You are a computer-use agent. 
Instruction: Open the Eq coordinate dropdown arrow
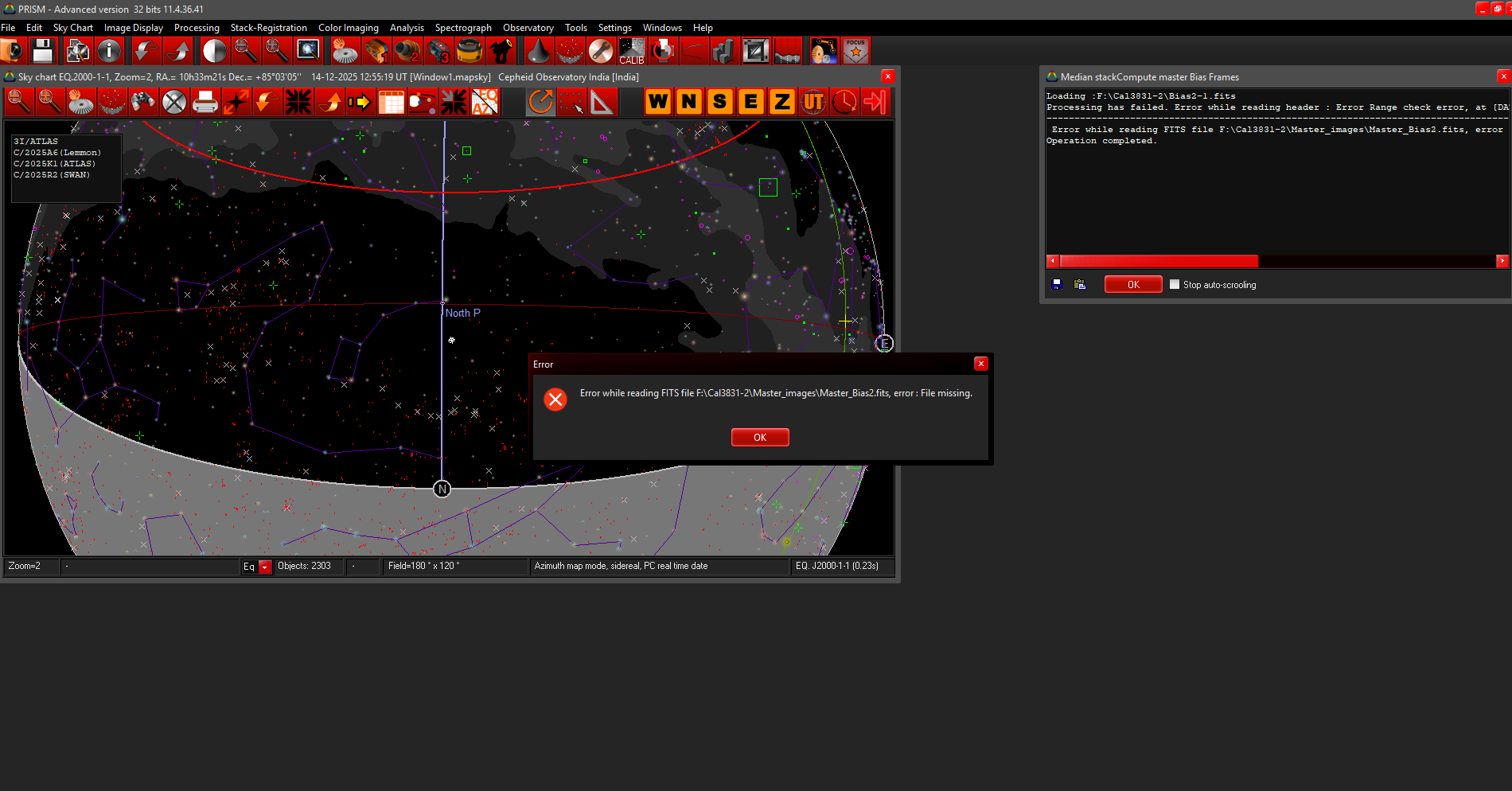point(265,567)
